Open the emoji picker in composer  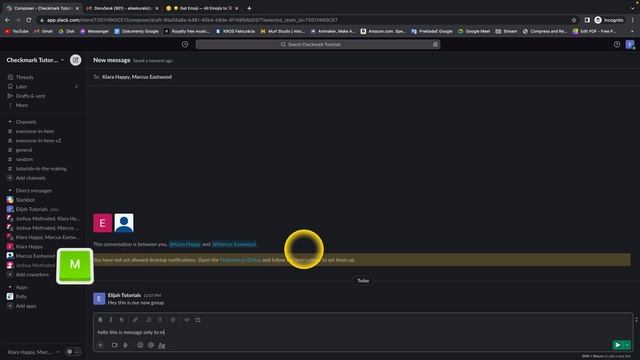[140, 345]
